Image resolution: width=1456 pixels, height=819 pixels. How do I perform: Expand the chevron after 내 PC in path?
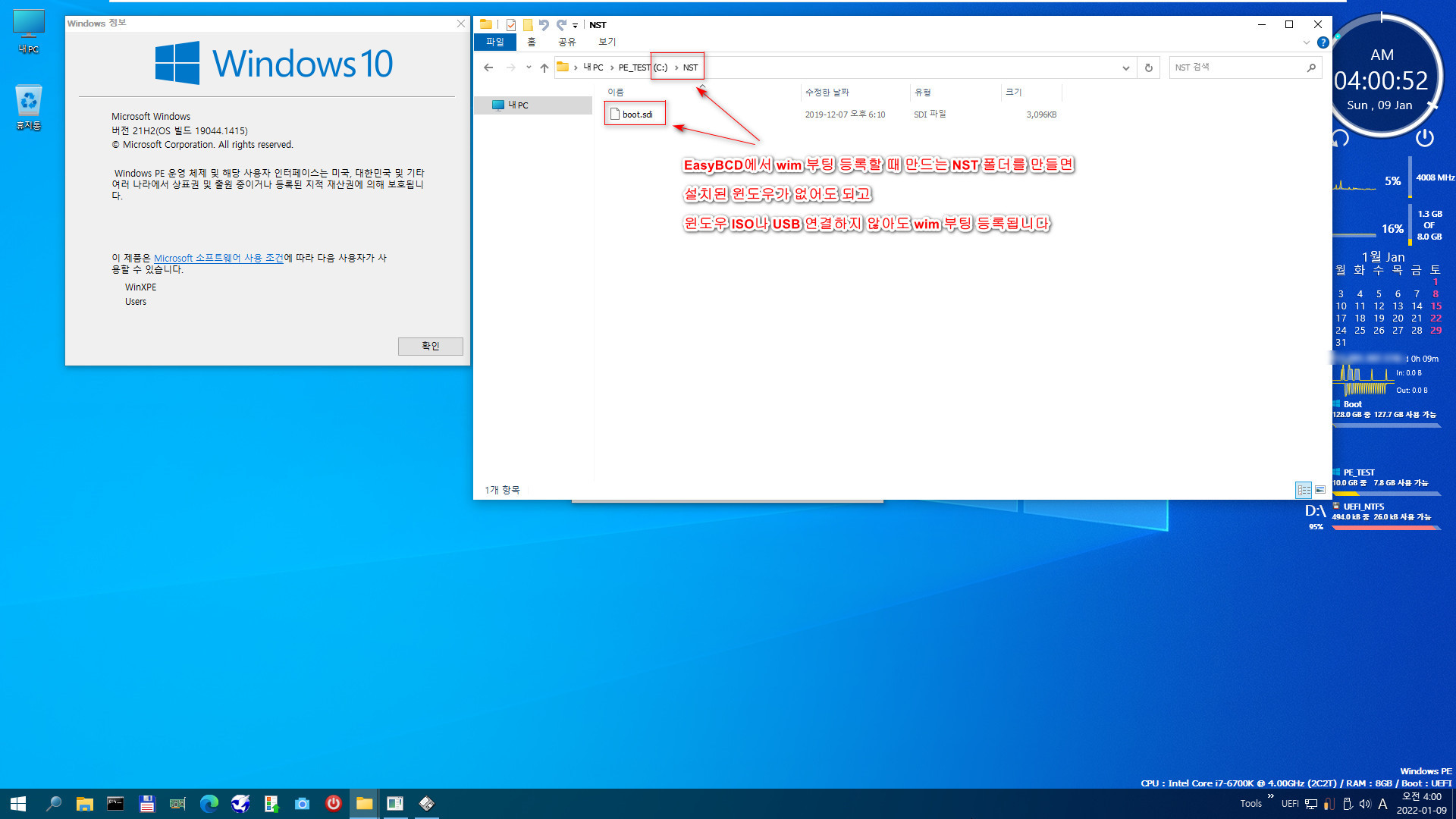611,67
